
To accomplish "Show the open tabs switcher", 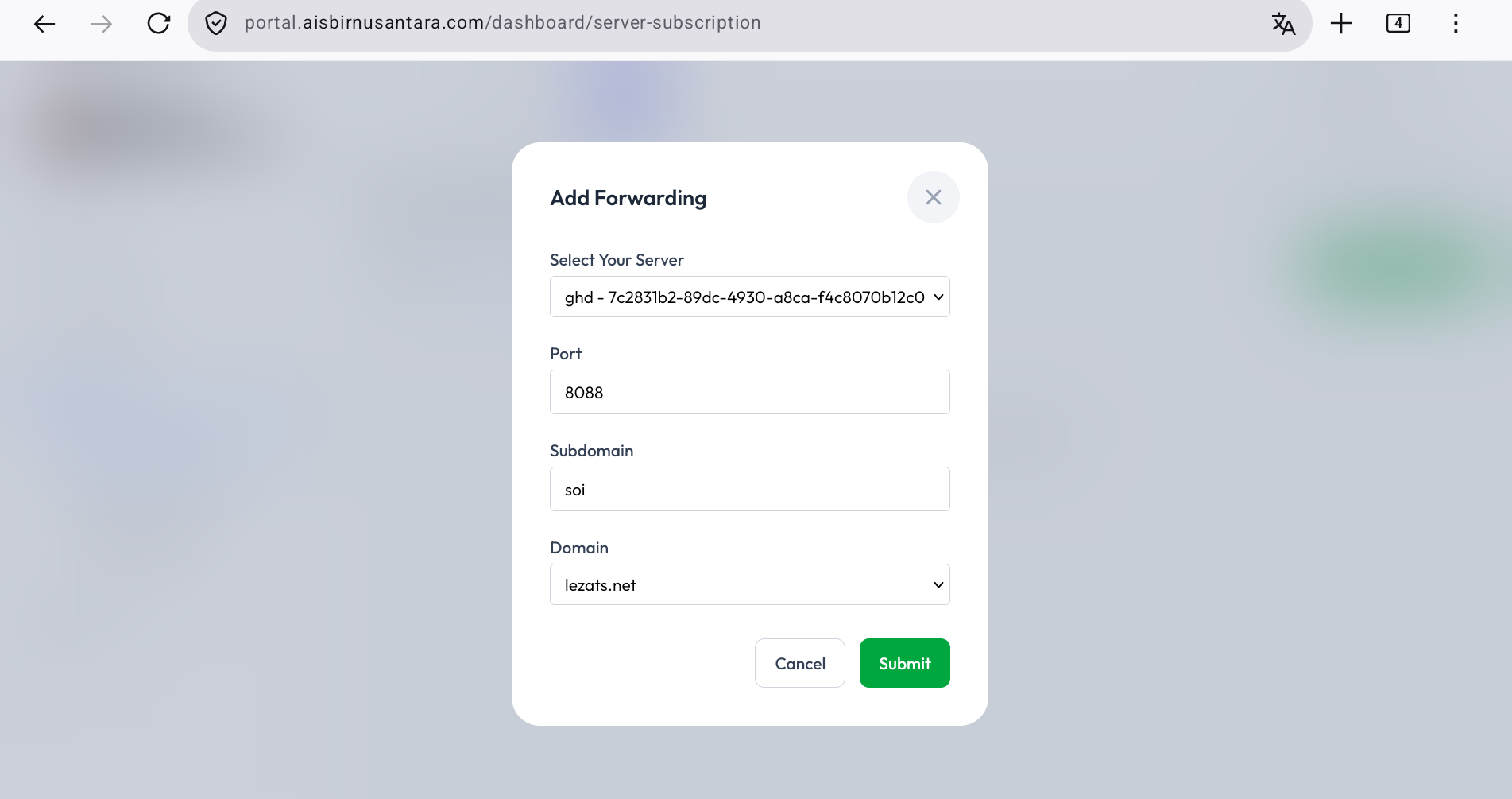I will (1398, 24).
